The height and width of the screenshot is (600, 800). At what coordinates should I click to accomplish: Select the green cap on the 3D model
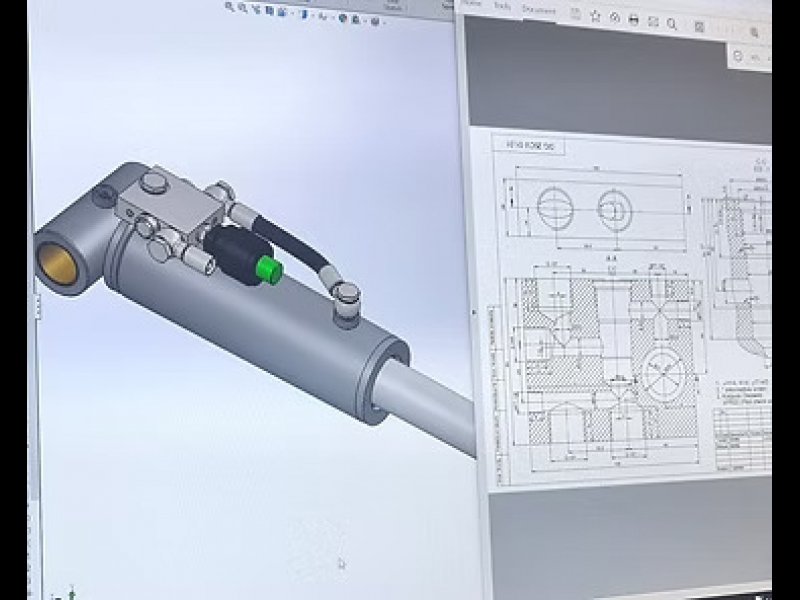267,269
